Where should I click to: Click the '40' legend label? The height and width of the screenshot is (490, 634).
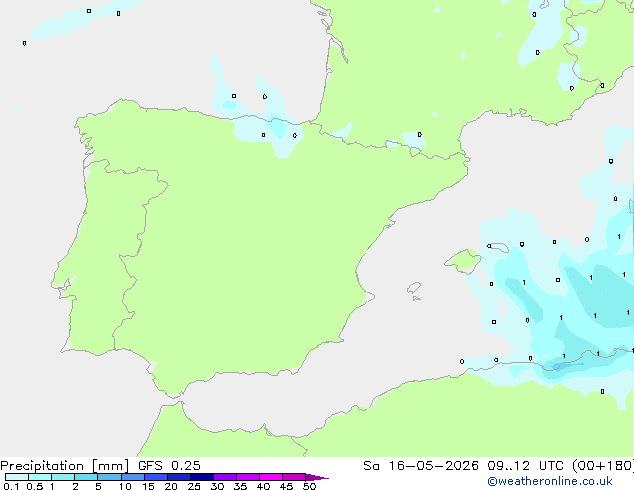(263, 486)
